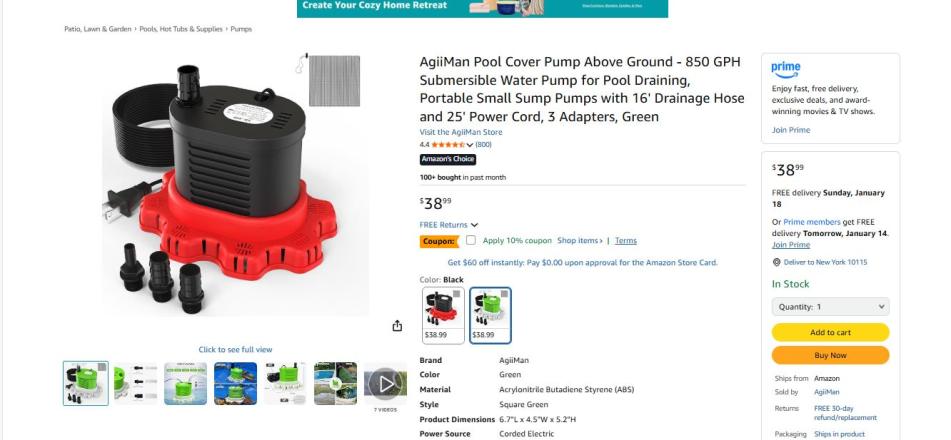Click the Amazon's Choice badge

[x=448, y=159]
